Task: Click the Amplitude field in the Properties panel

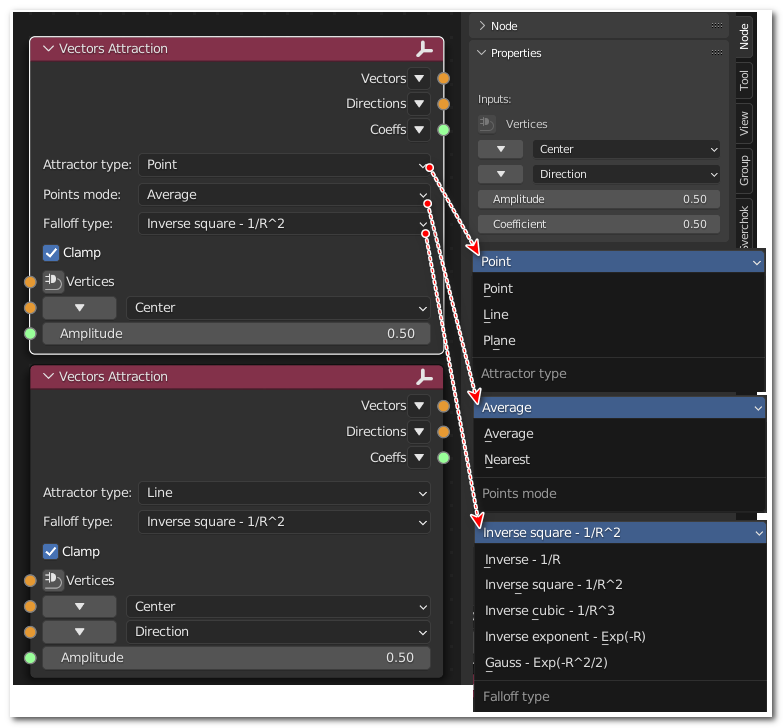Action: (599, 199)
